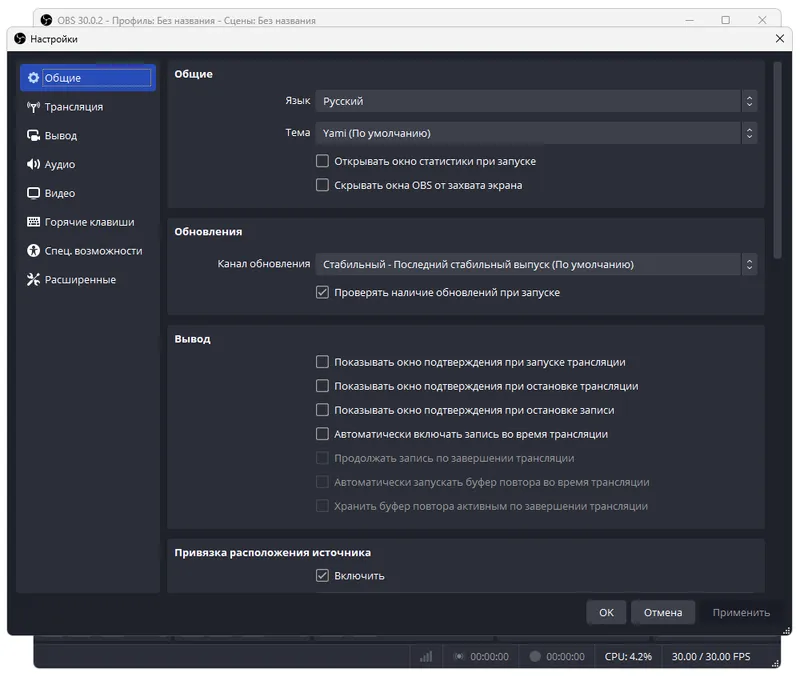The height and width of the screenshot is (677, 800).
Task: Uncheck Включить under Привязка расположения источника
Action: click(x=322, y=575)
